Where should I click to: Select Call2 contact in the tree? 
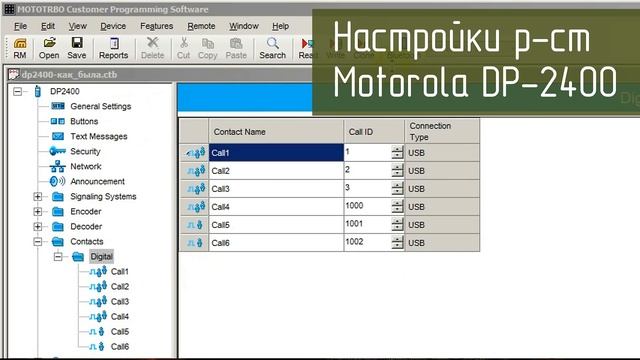click(120, 287)
